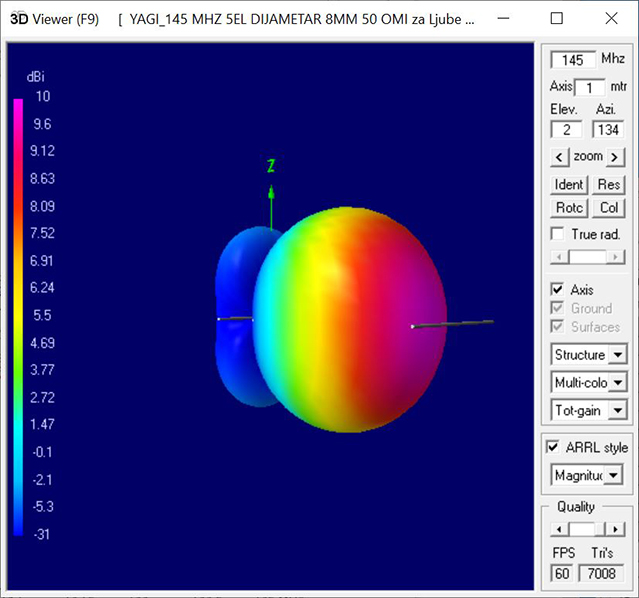Toggle the ARRL style checkbox
The image size is (639, 598).
(x=553, y=447)
